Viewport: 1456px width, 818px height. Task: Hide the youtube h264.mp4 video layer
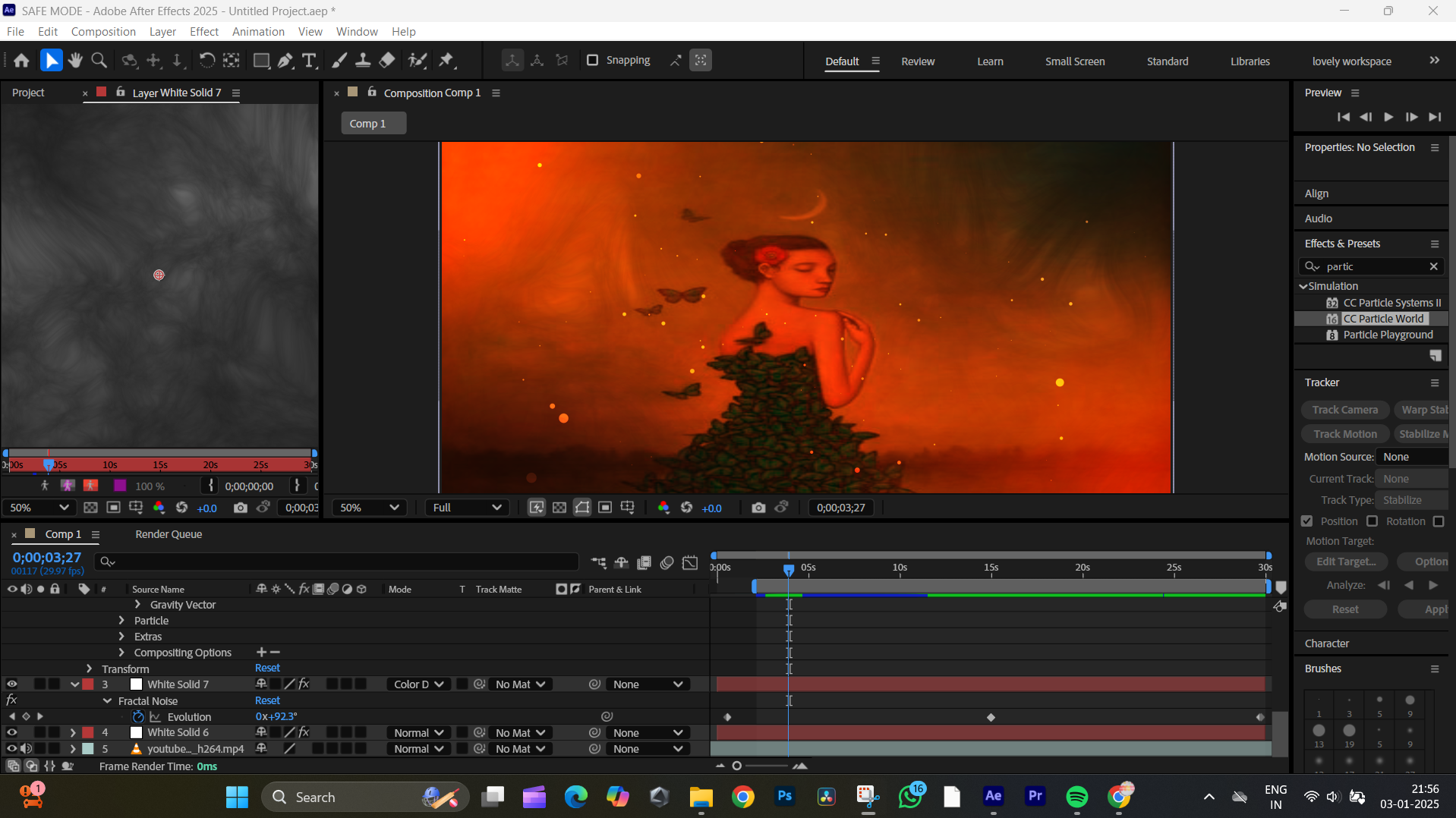(11, 748)
